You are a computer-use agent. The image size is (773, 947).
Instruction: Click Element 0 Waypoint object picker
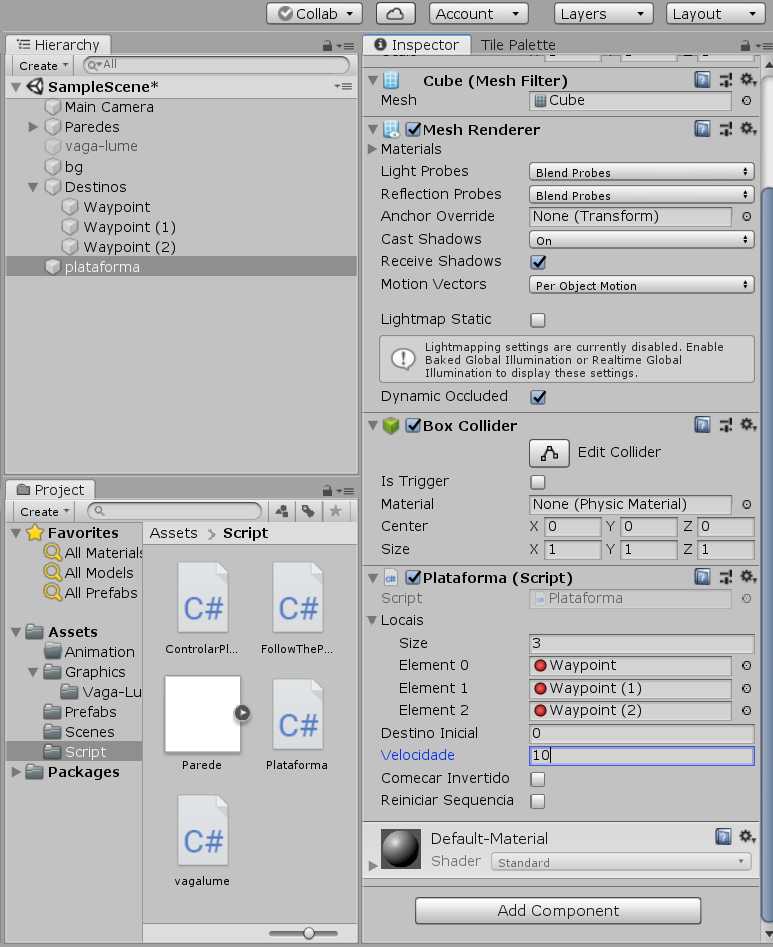click(x=747, y=666)
